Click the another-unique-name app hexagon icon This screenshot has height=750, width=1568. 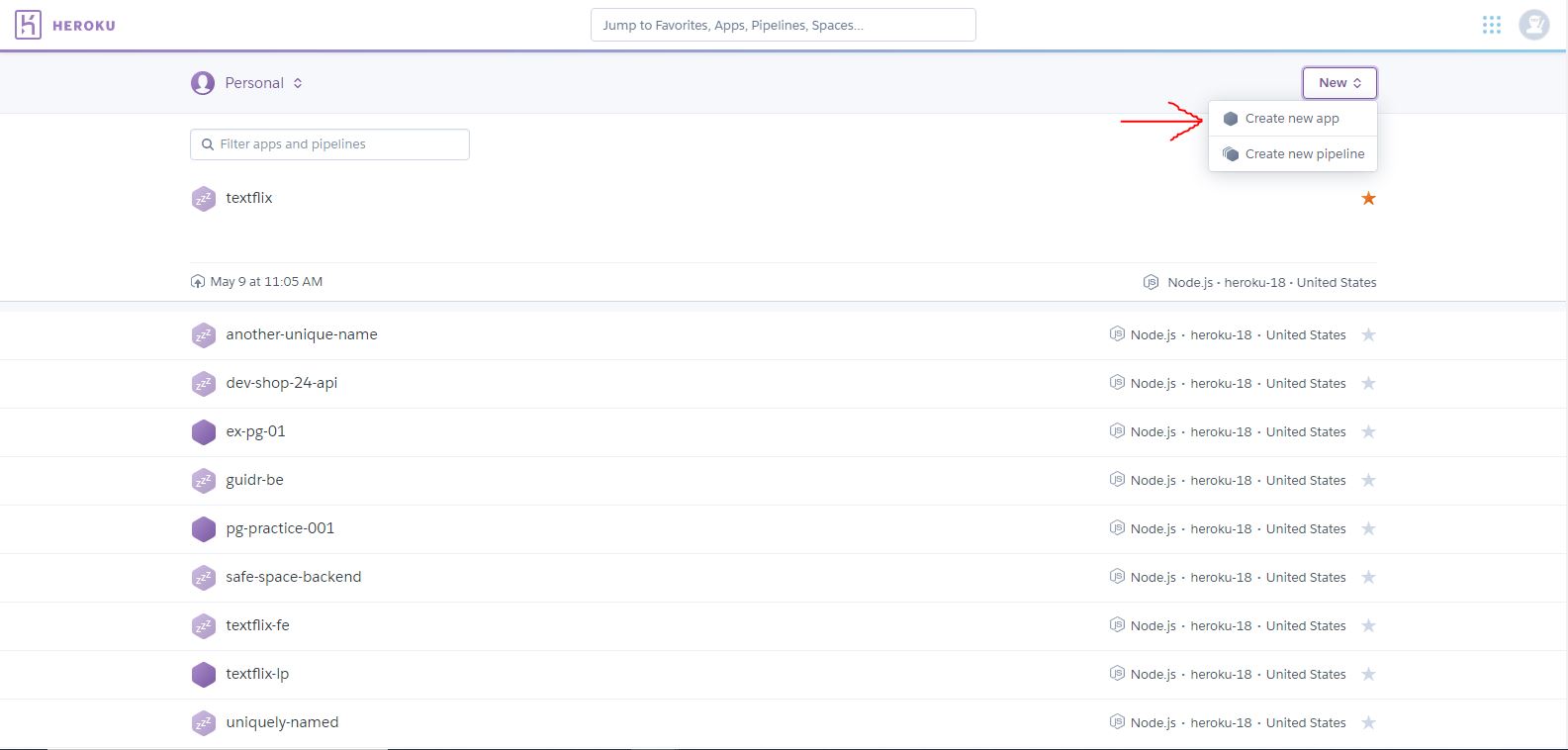click(x=204, y=335)
